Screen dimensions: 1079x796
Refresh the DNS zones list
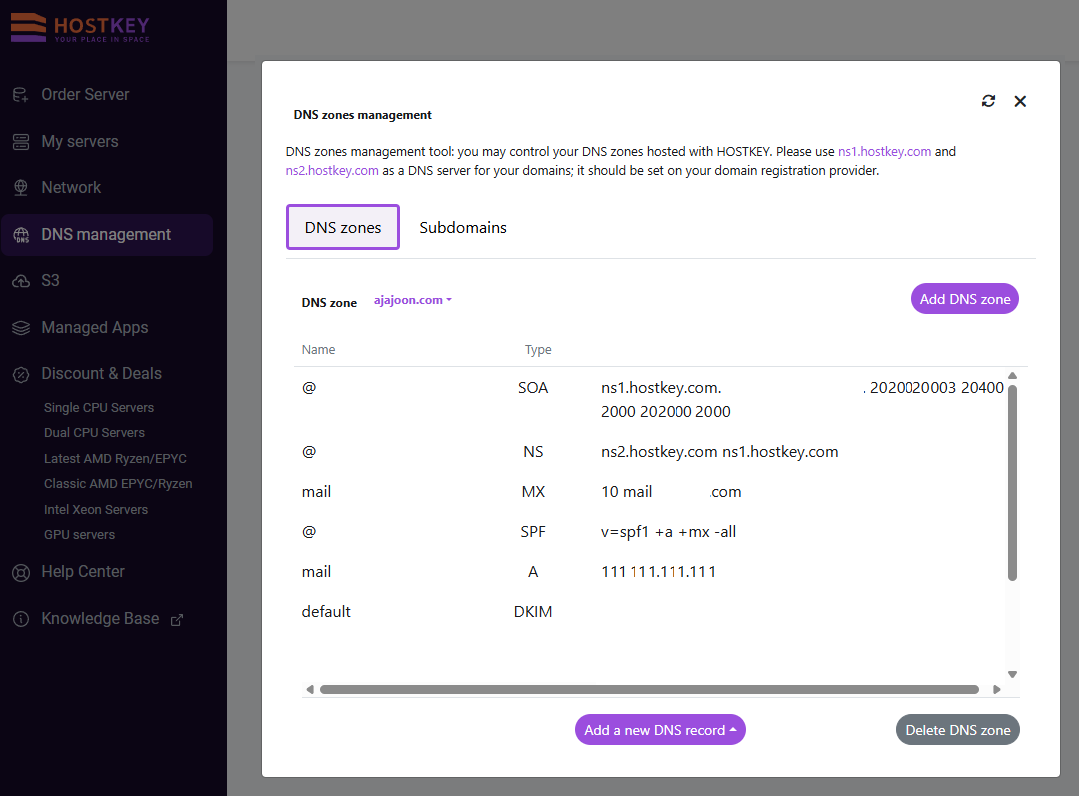[x=988, y=101]
